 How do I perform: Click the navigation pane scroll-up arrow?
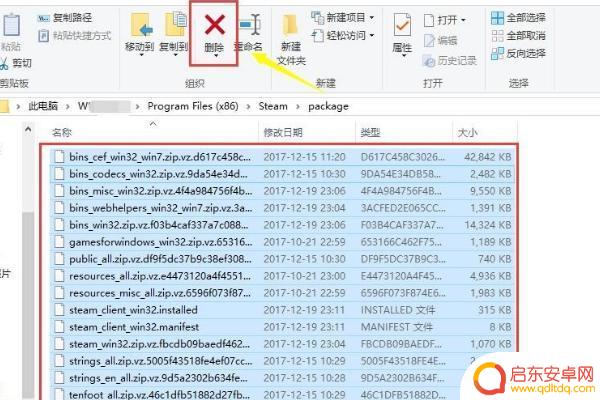(28, 129)
